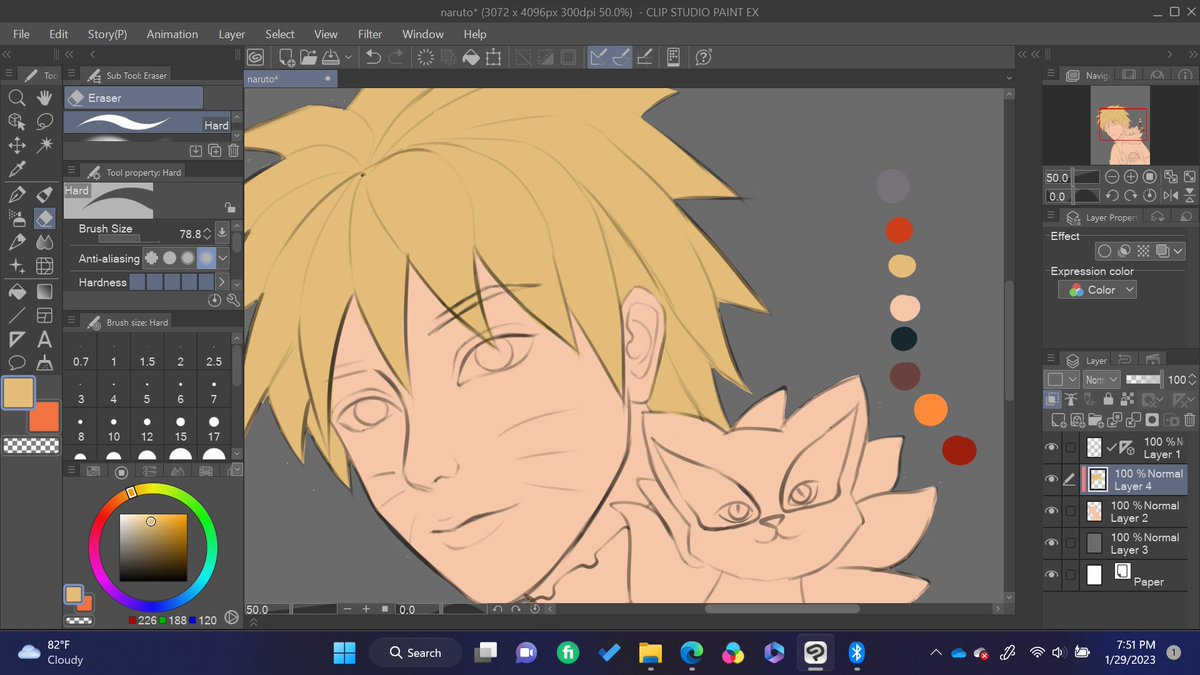The height and width of the screenshot is (675, 1200).
Task: Select the Paper layer row
Action: click(1134, 575)
